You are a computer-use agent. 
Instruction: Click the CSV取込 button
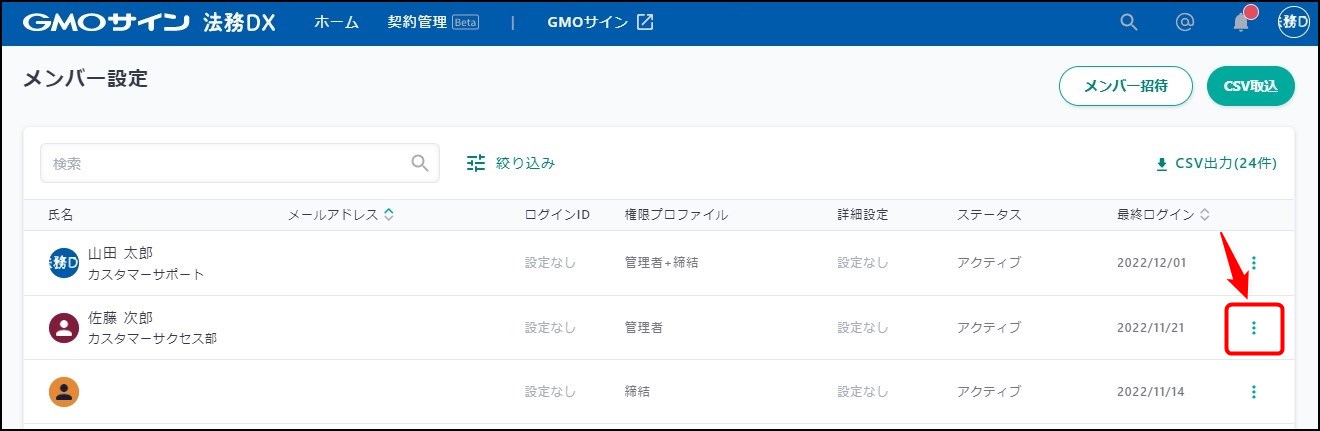[x=1251, y=86]
